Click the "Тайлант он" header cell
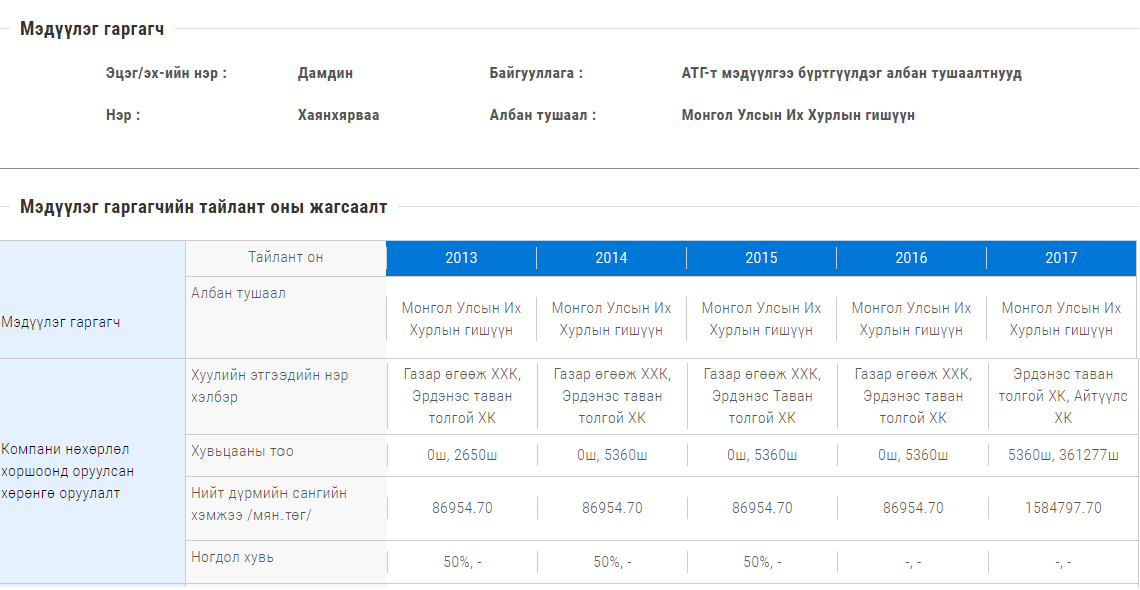 click(286, 258)
